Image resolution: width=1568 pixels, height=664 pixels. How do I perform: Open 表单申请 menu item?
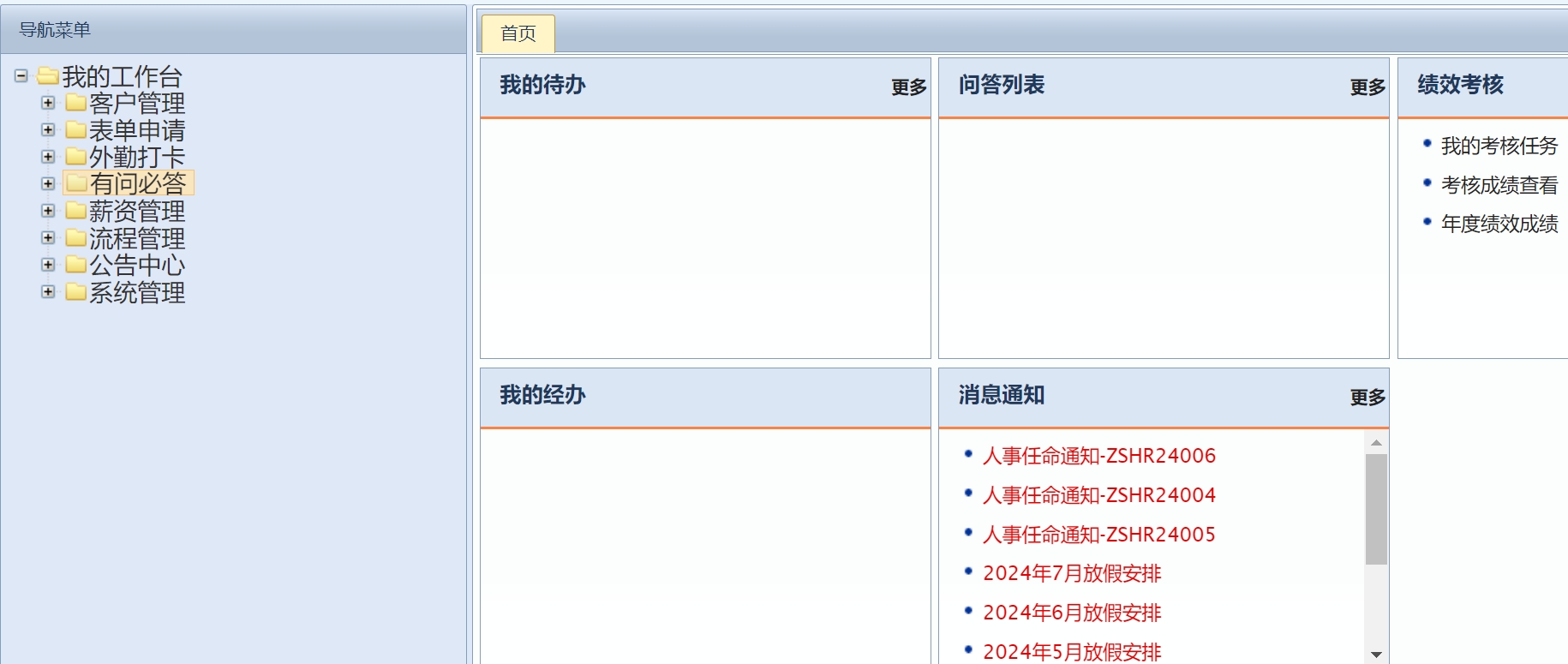(137, 130)
